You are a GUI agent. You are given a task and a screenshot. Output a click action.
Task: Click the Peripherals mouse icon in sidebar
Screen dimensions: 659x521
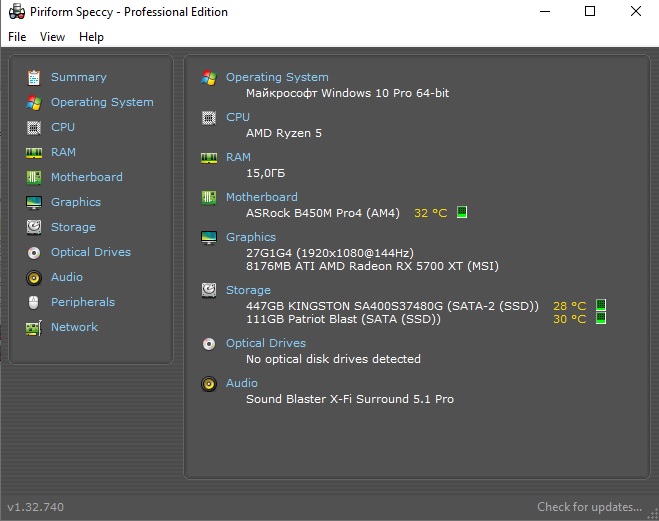34,303
